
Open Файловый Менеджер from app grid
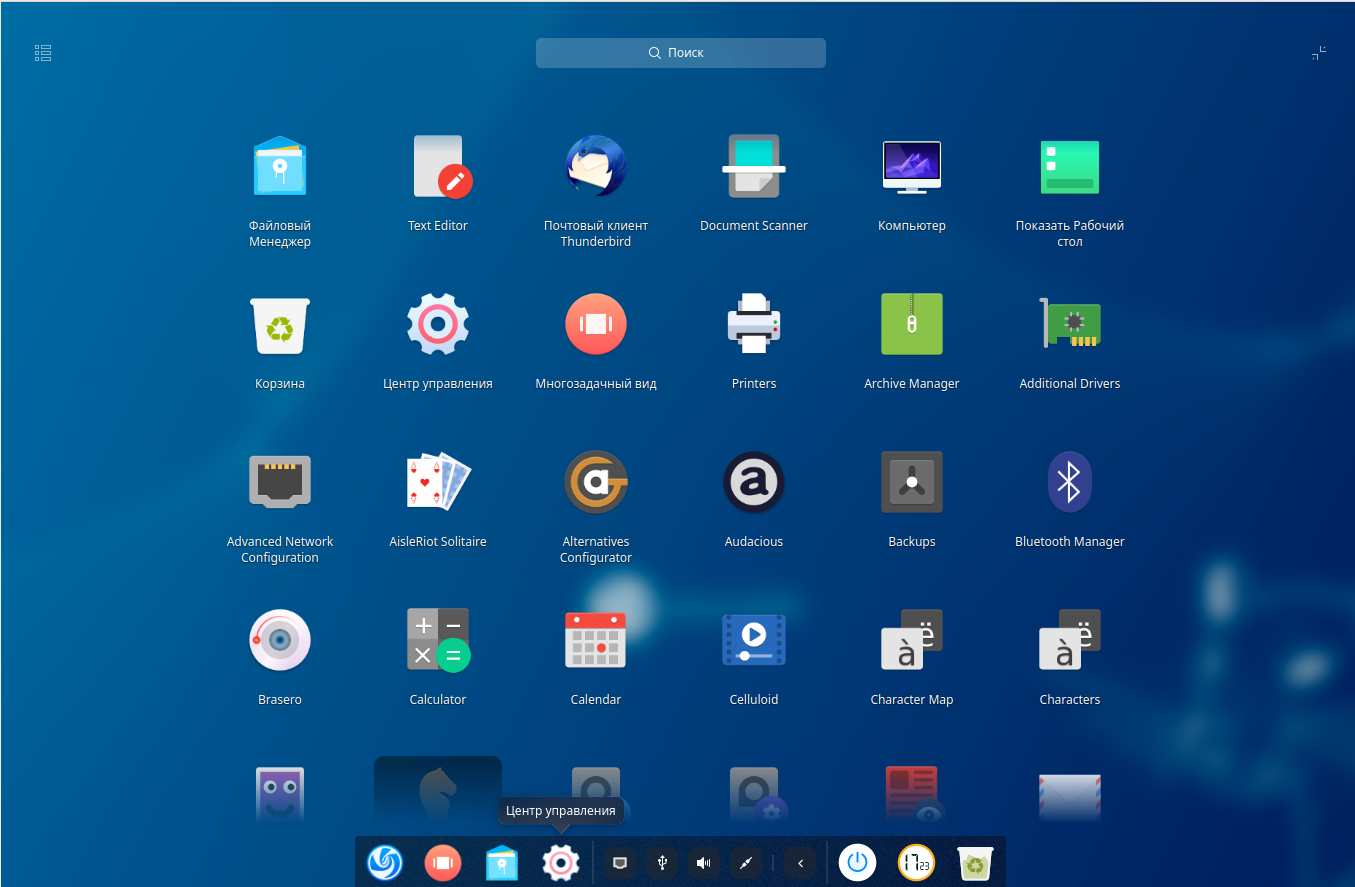point(280,166)
